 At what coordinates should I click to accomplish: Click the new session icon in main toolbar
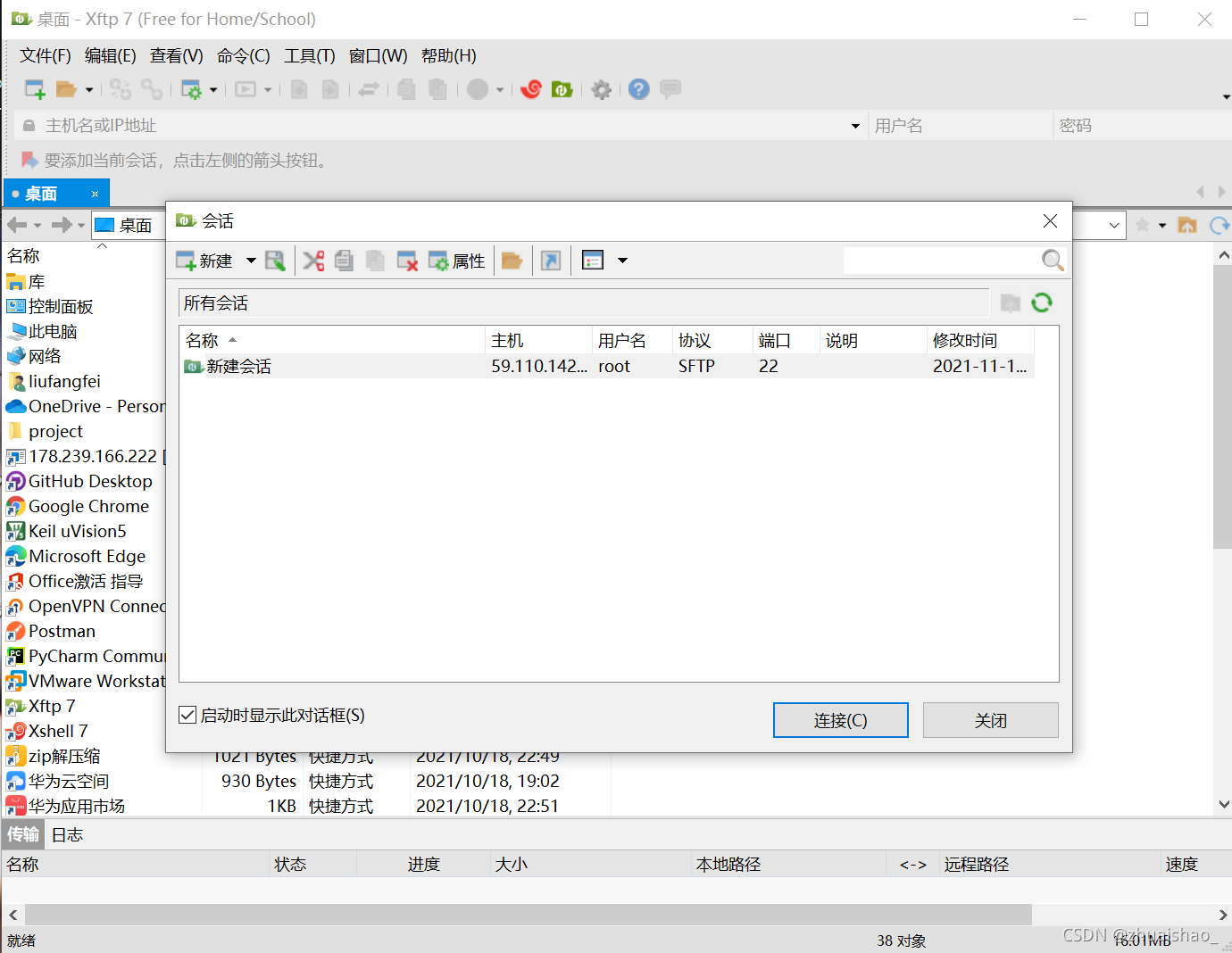point(35,89)
